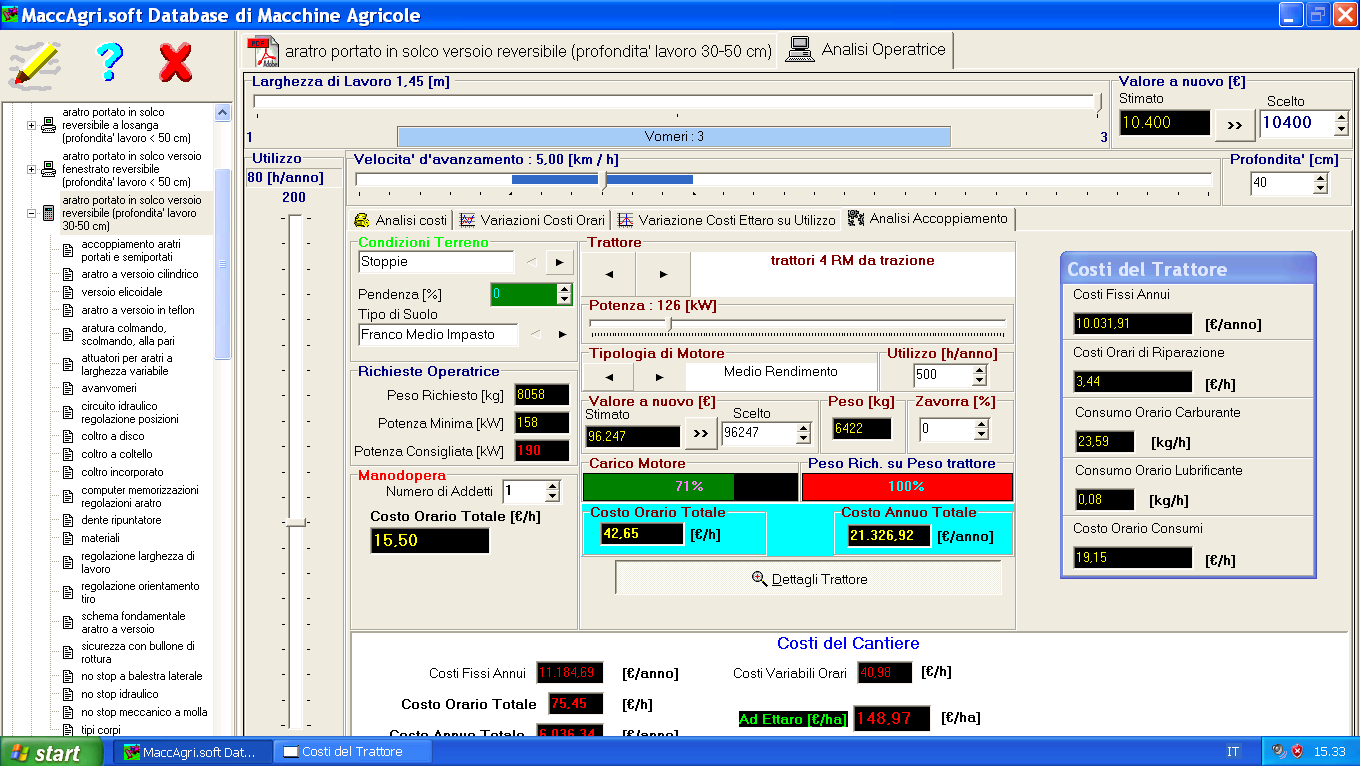Image resolution: width=1360 pixels, height=766 pixels.
Task: Transfer estimated Valore a nuovo with >> button
Action: pyautogui.click(x=1234, y=125)
